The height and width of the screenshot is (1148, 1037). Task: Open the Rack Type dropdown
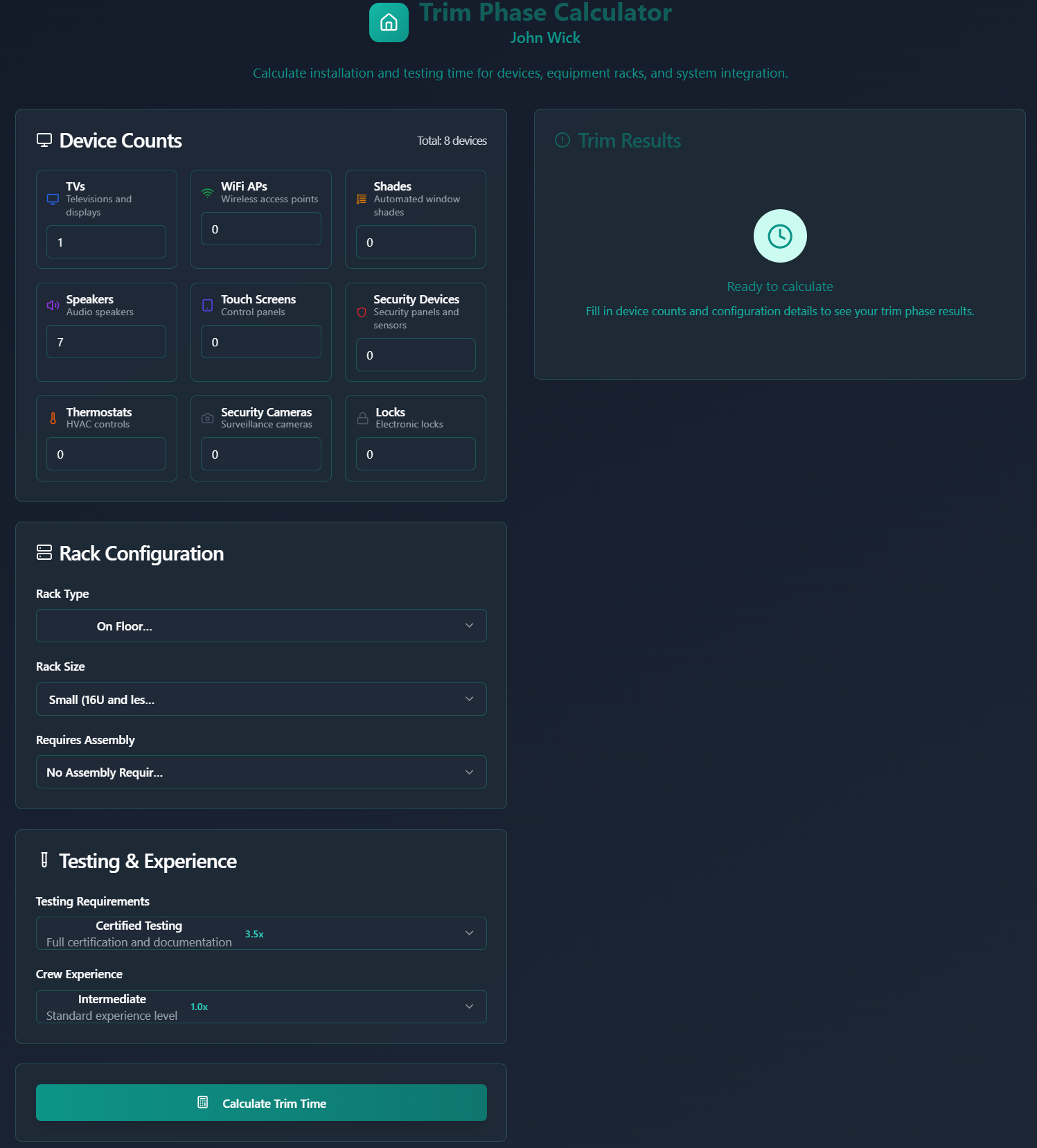pyautogui.click(x=261, y=626)
